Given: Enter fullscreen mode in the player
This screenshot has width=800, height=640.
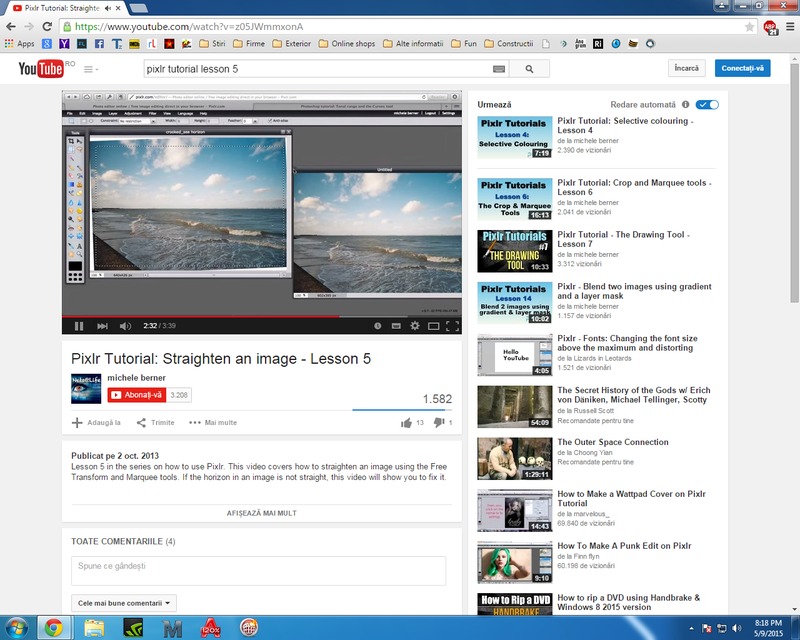Looking at the screenshot, I should point(452,326).
